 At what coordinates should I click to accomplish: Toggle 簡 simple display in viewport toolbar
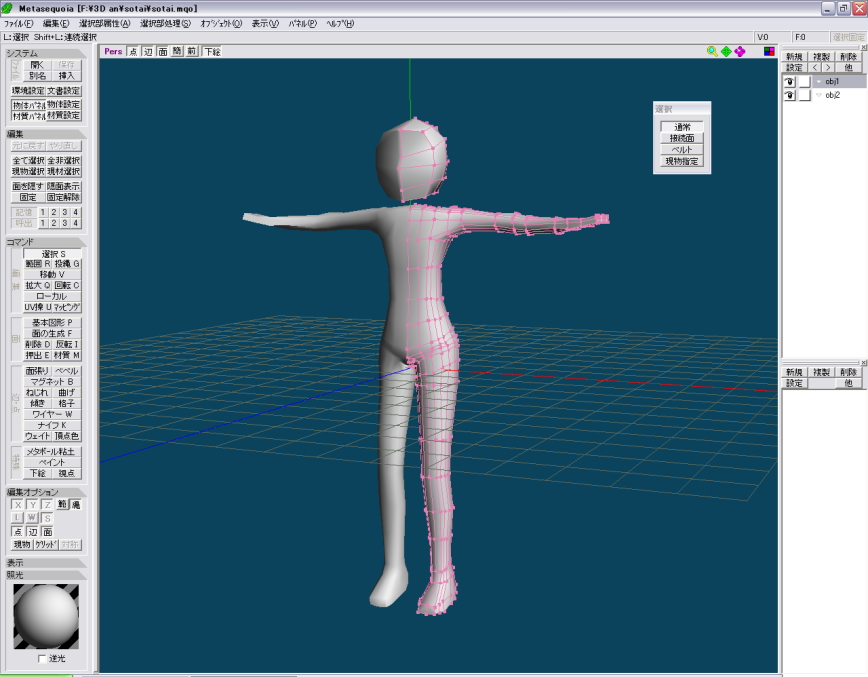tap(177, 51)
